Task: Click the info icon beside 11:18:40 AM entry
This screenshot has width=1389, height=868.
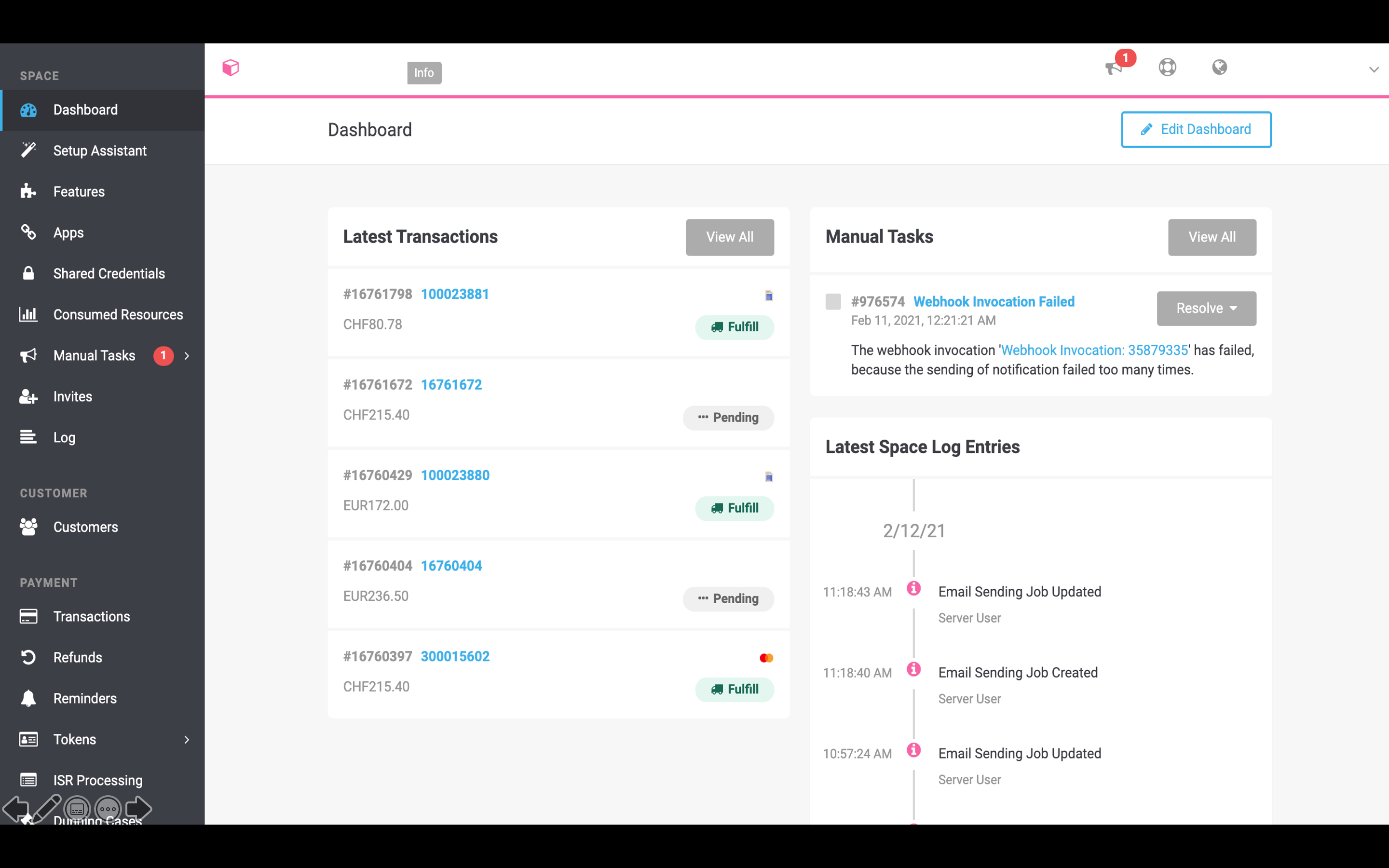Action: [x=914, y=669]
